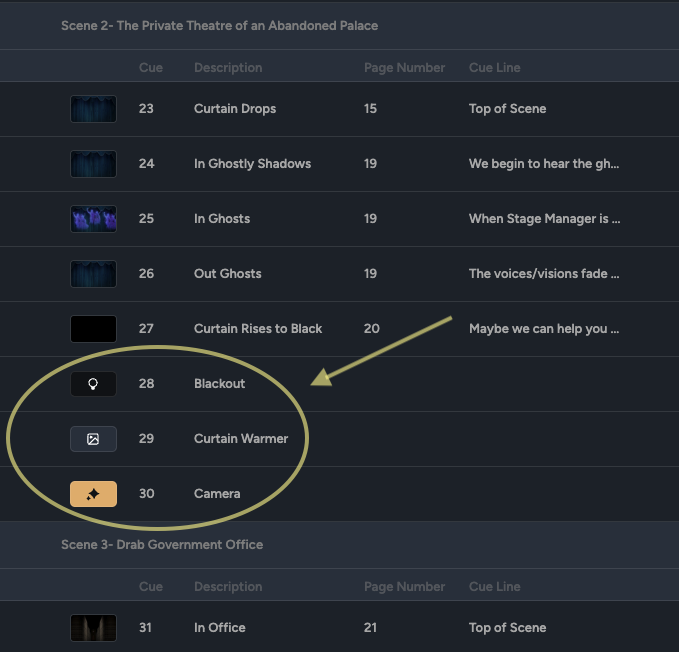
Task: Select cue number 29
Action: tap(146, 439)
